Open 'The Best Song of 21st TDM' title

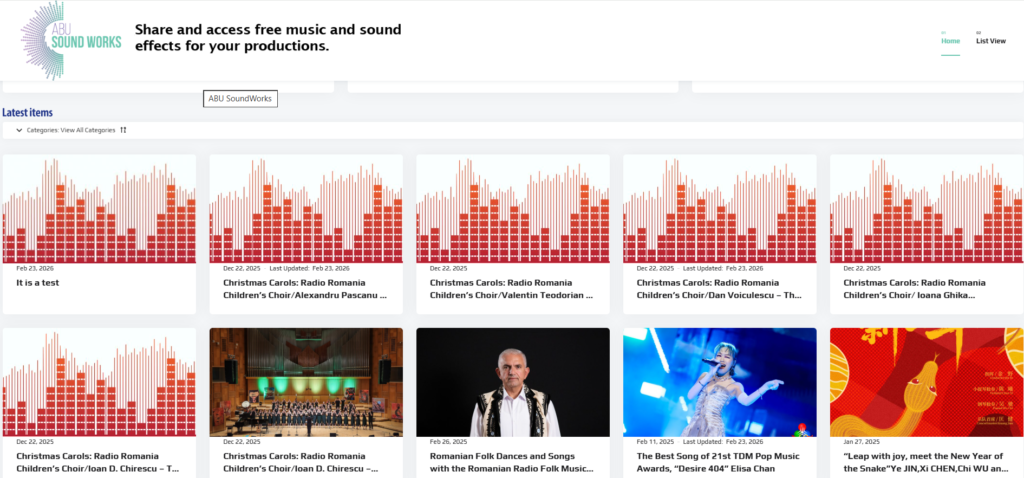[718, 462]
